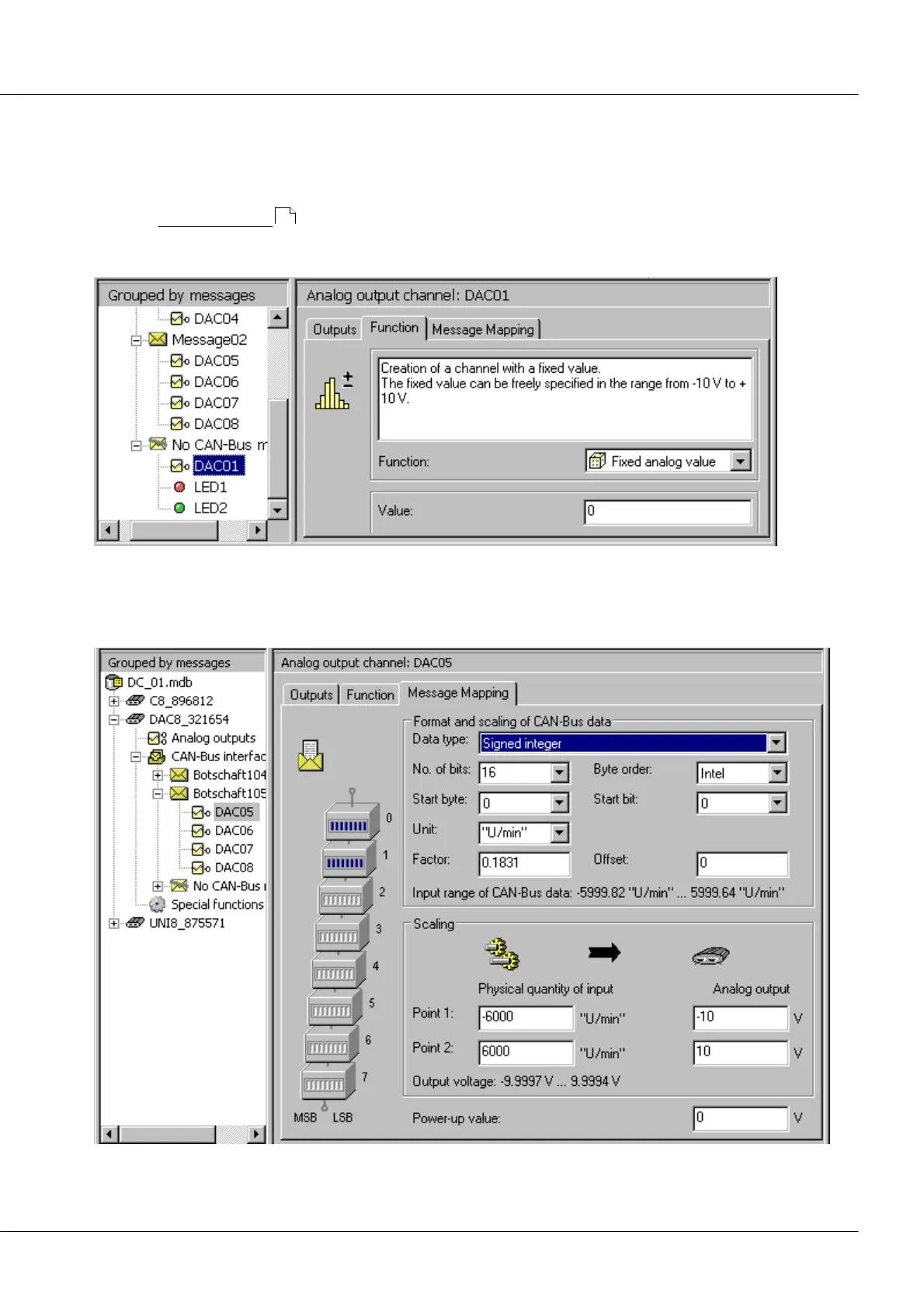Screen dimensions: 924x1308
Task: Click the green LED2 indicator icon
Action: (x=179, y=508)
